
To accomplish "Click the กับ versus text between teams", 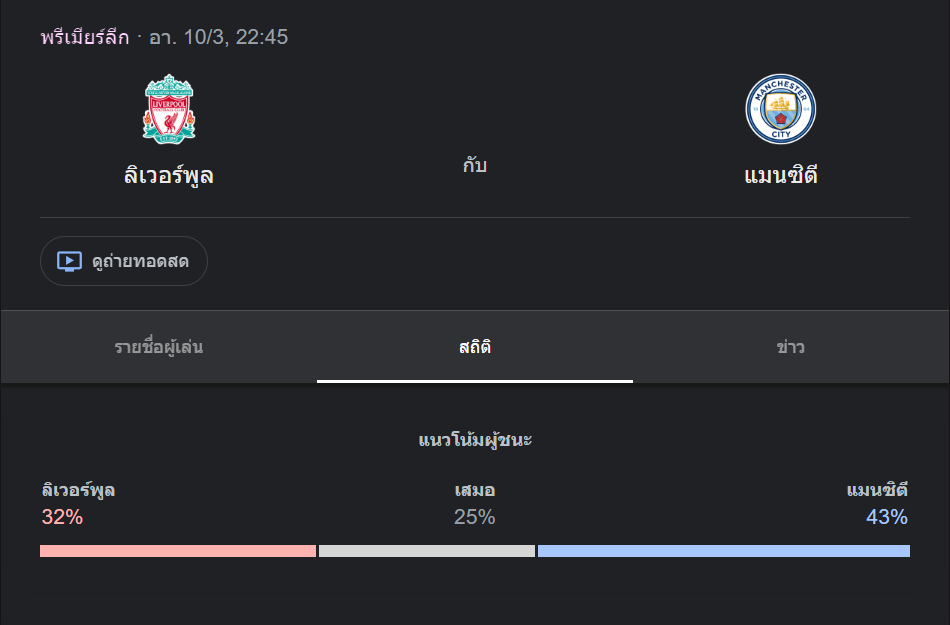I will coord(475,165).
